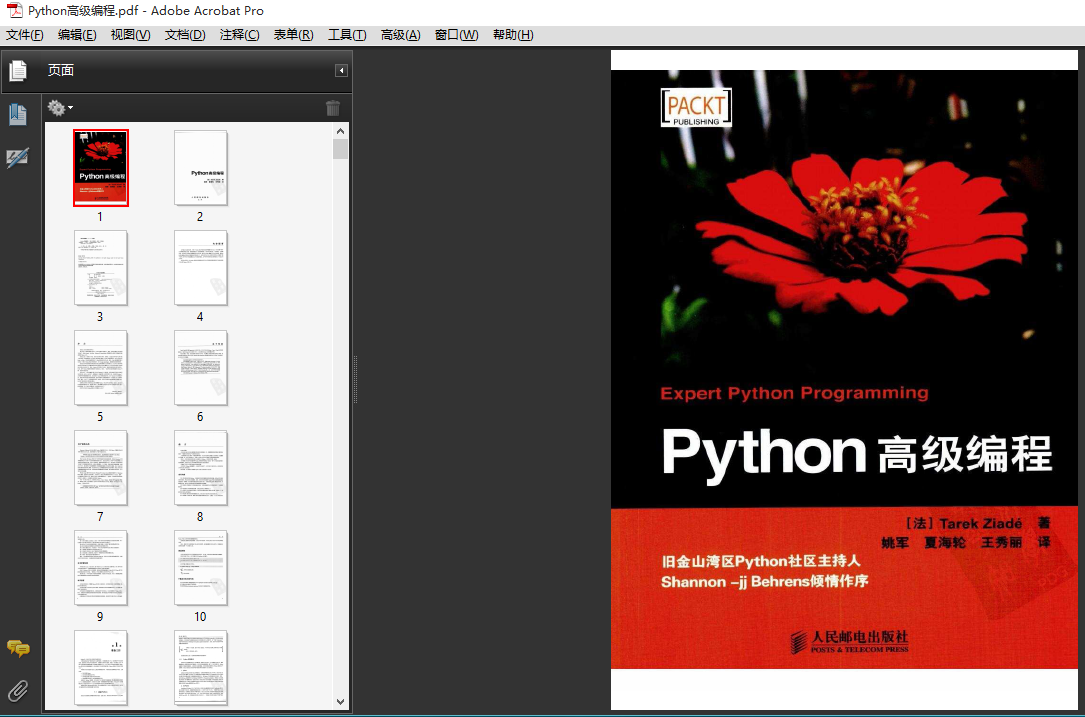Open the 文档(D) menu
The width and height of the screenshot is (1085, 717).
(x=185, y=35)
